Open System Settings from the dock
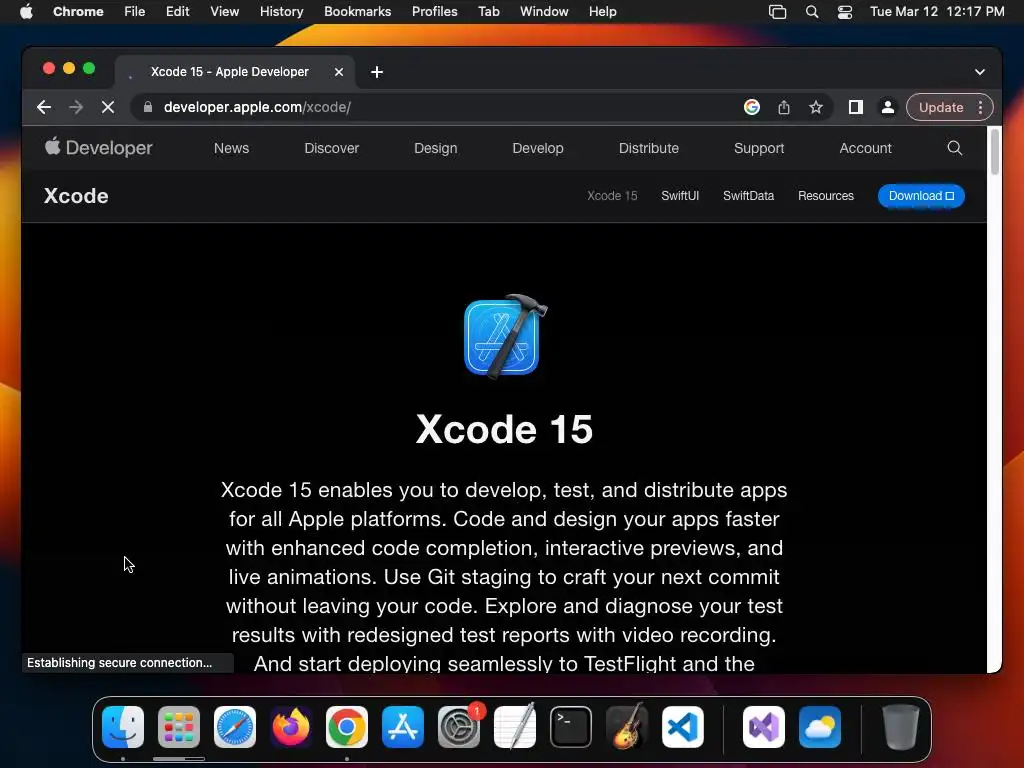This screenshot has width=1024, height=768. tap(458, 727)
